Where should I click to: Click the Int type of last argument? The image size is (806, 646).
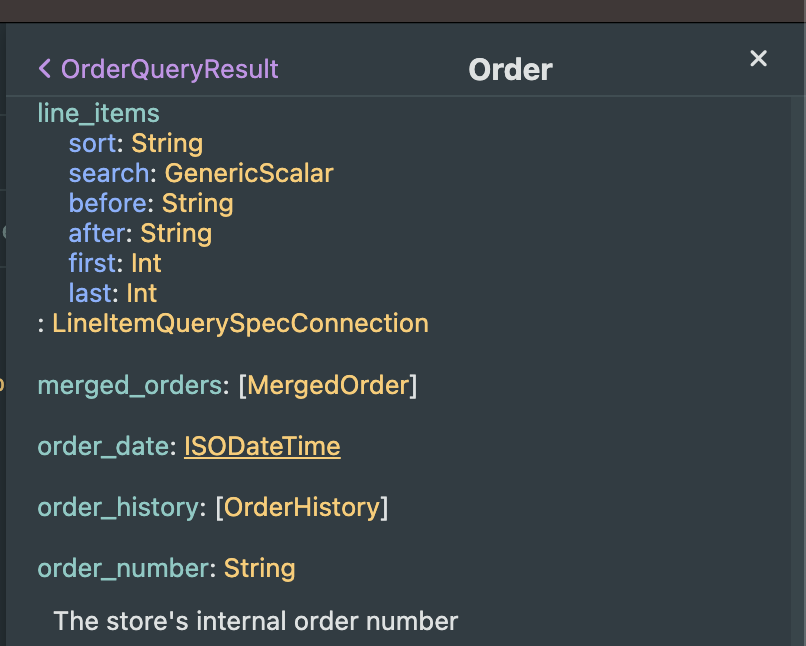click(142, 293)
